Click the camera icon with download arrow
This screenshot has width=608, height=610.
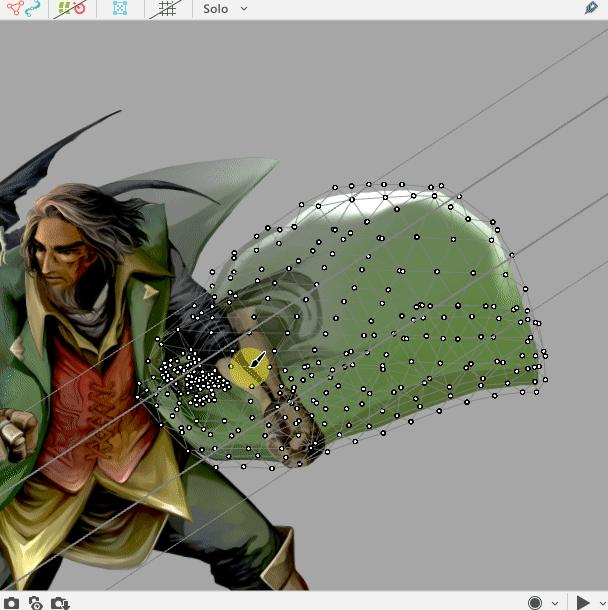(x=60, y=603)
